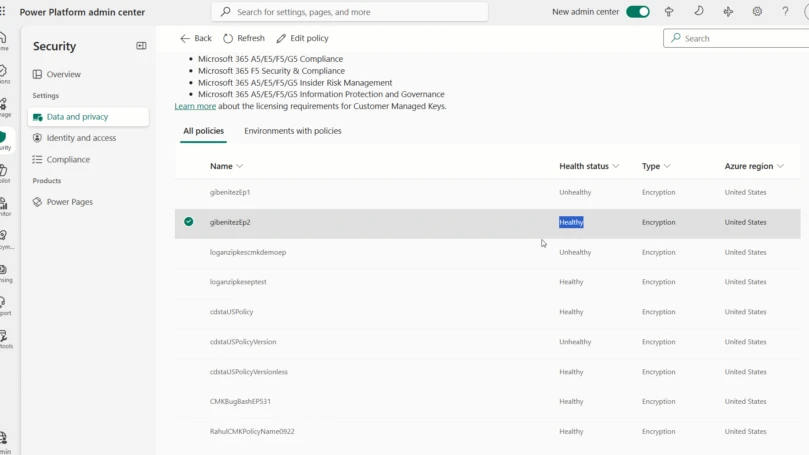Open Home in the left rail
Screen dimensions: 809x455
(4, 41)
